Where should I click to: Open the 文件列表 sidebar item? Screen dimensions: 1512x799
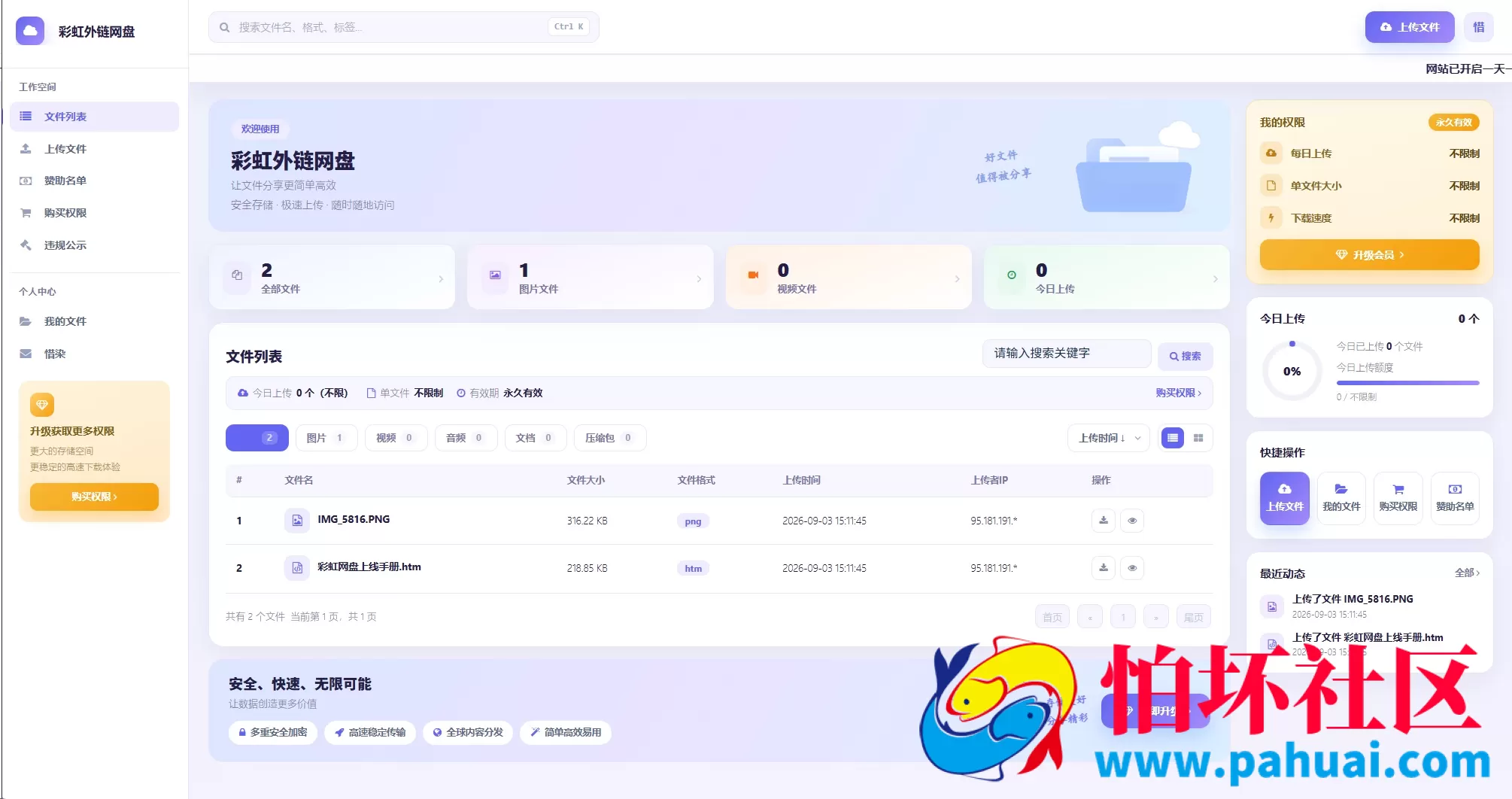95,117
